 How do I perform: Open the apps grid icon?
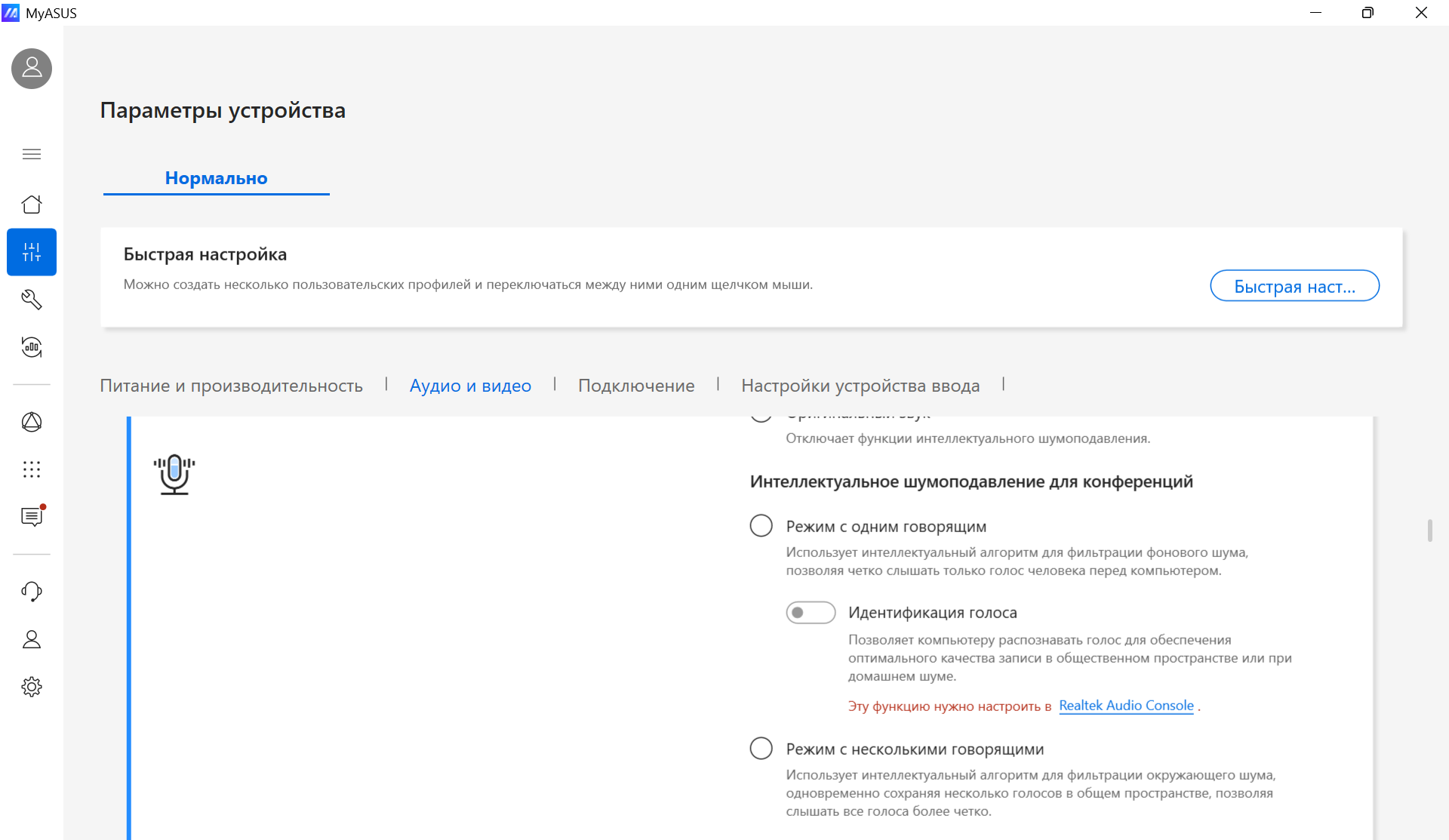click(32, 469)
